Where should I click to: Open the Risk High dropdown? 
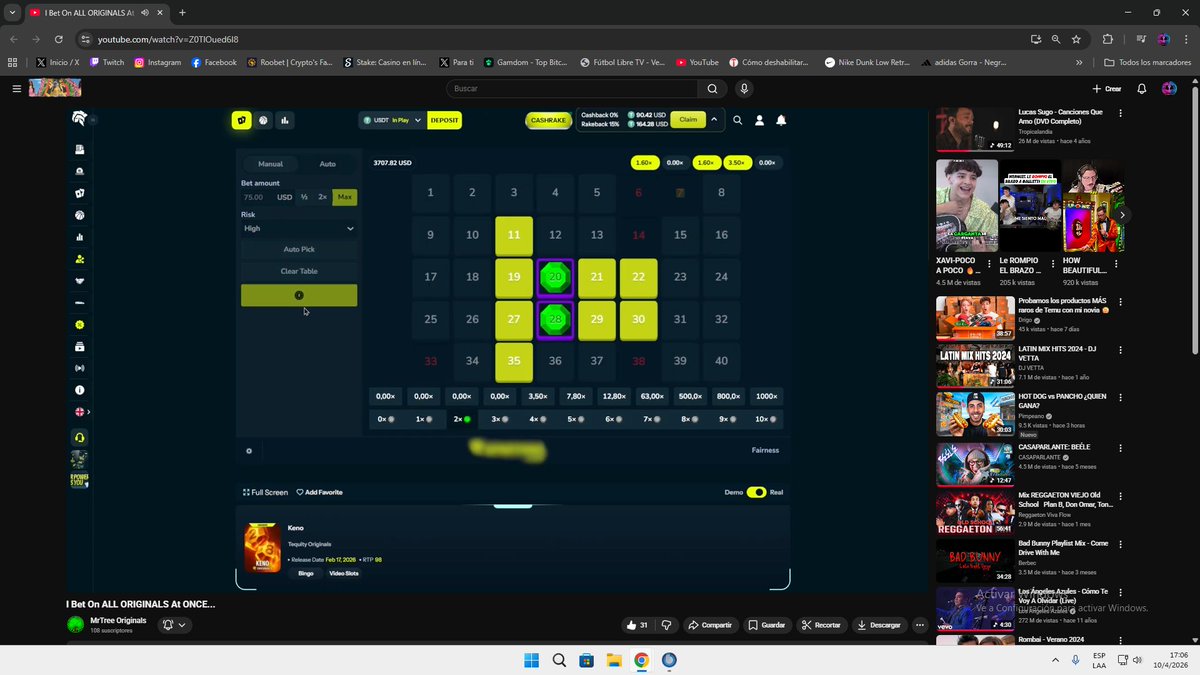tap(299, 228)
